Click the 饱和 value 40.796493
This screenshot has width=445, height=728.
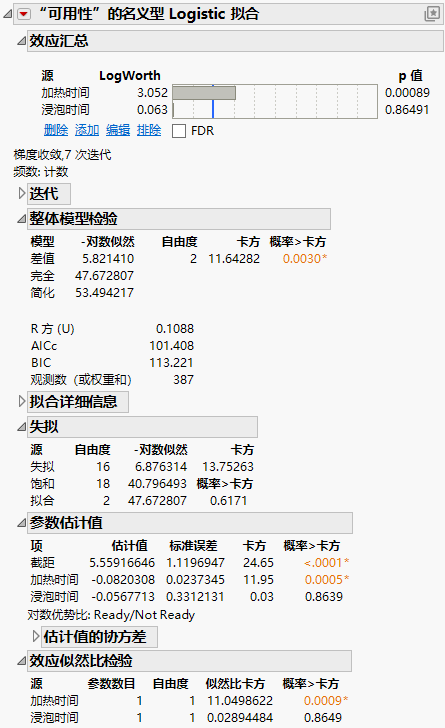click(x=157, y=484)
